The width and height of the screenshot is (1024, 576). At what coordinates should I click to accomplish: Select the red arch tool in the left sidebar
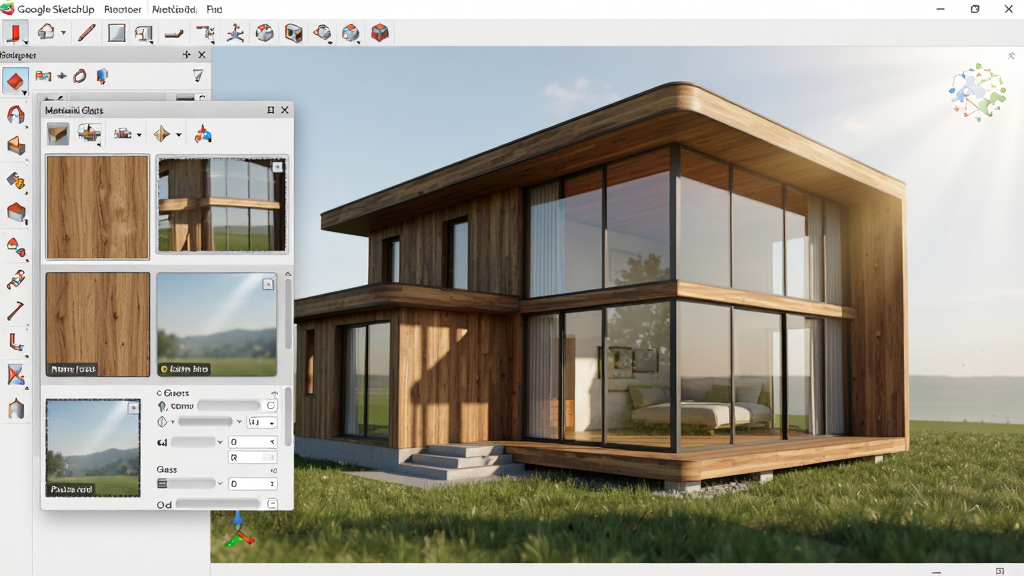pyautogui.click(x=16, y=115)
